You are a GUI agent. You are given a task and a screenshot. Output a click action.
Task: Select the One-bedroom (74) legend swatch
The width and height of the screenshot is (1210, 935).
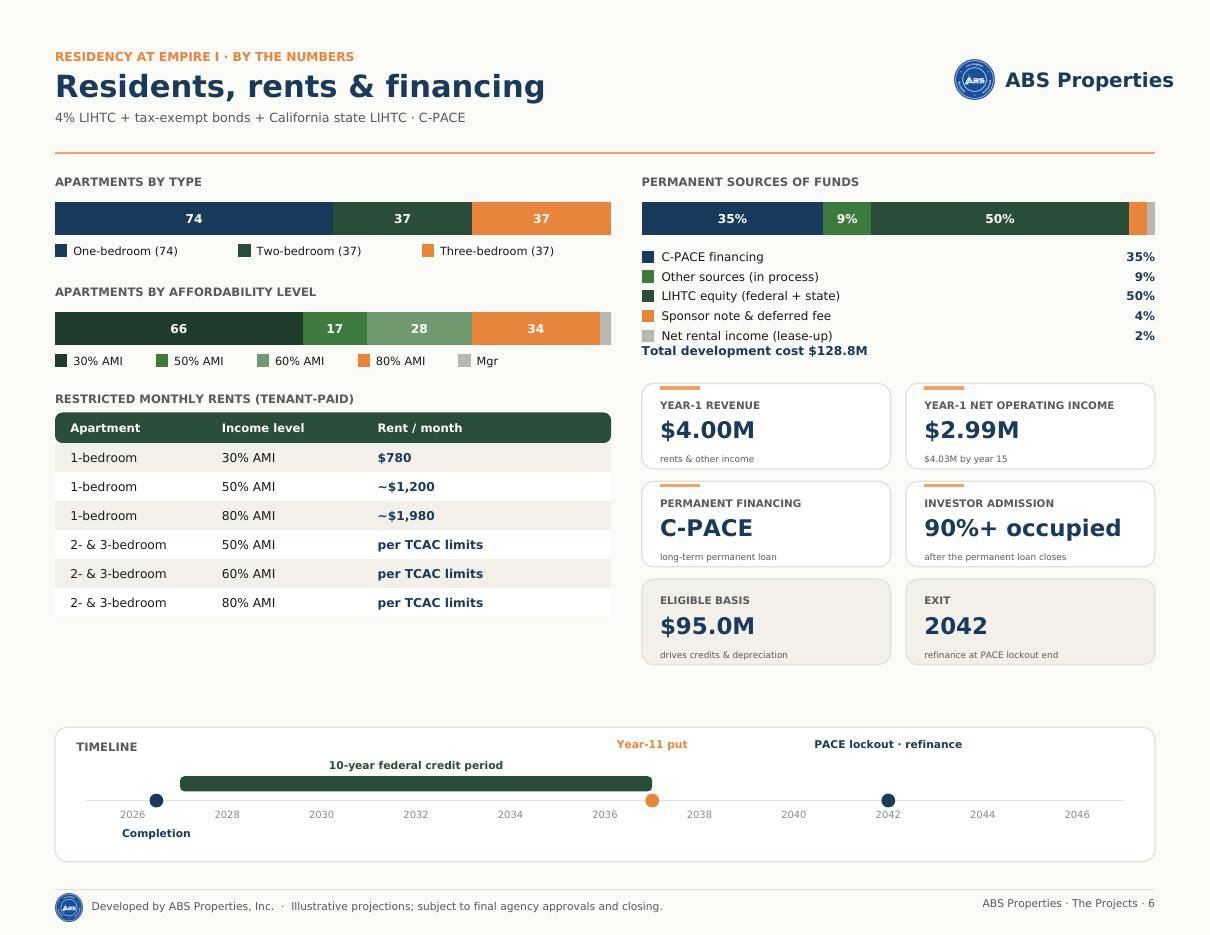point(61,251)
